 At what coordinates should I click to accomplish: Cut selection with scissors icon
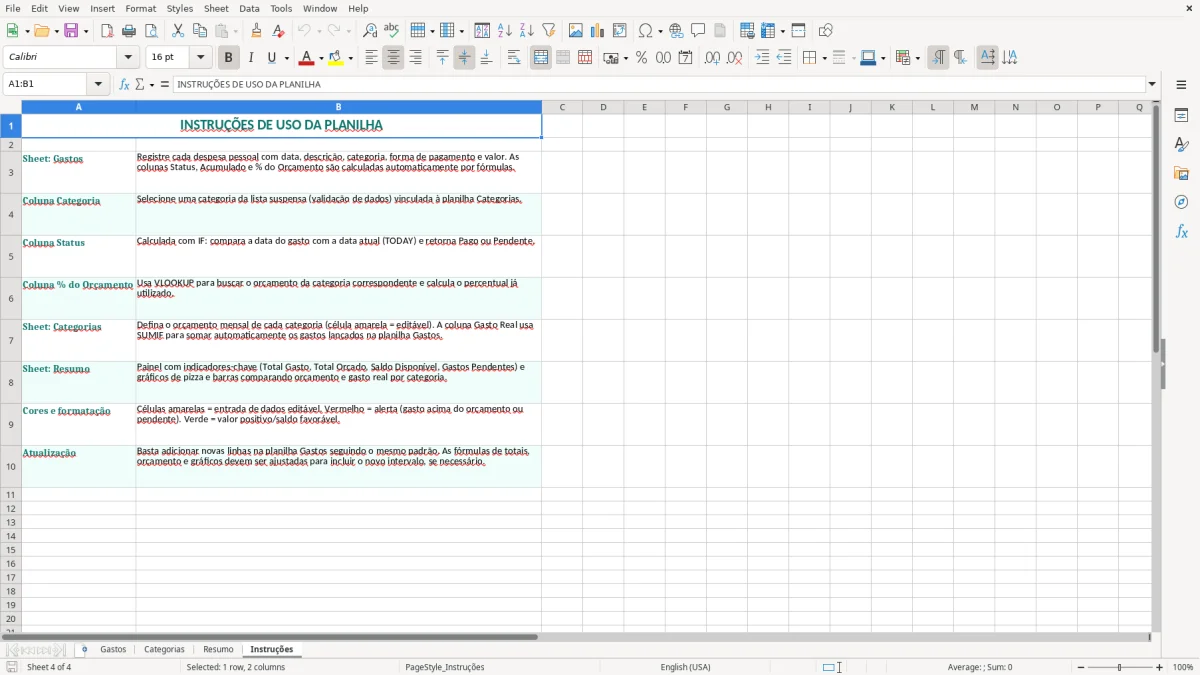pos(178,31)
